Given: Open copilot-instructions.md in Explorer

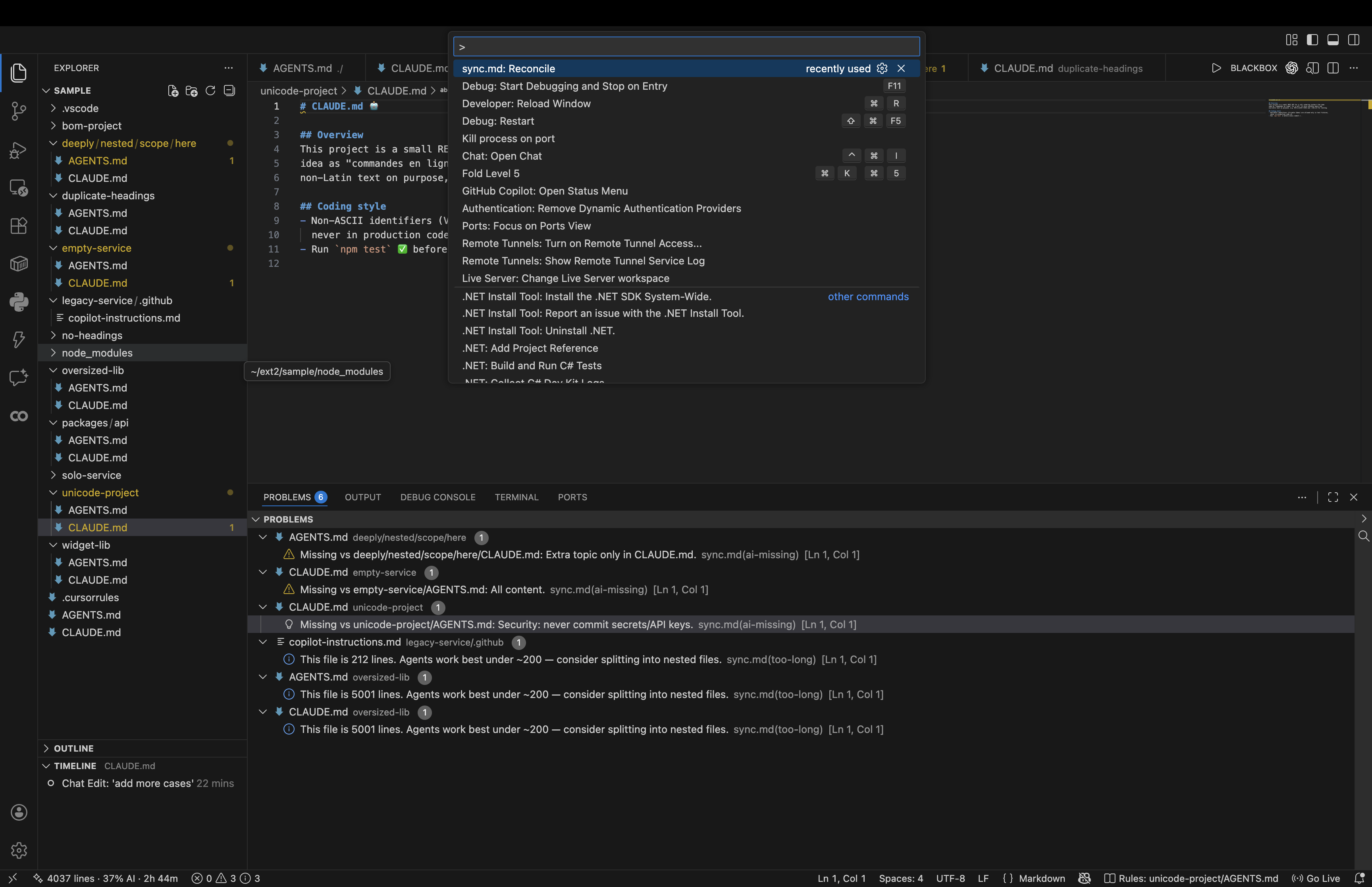Looking at the screenshot, I should (124, 318).
